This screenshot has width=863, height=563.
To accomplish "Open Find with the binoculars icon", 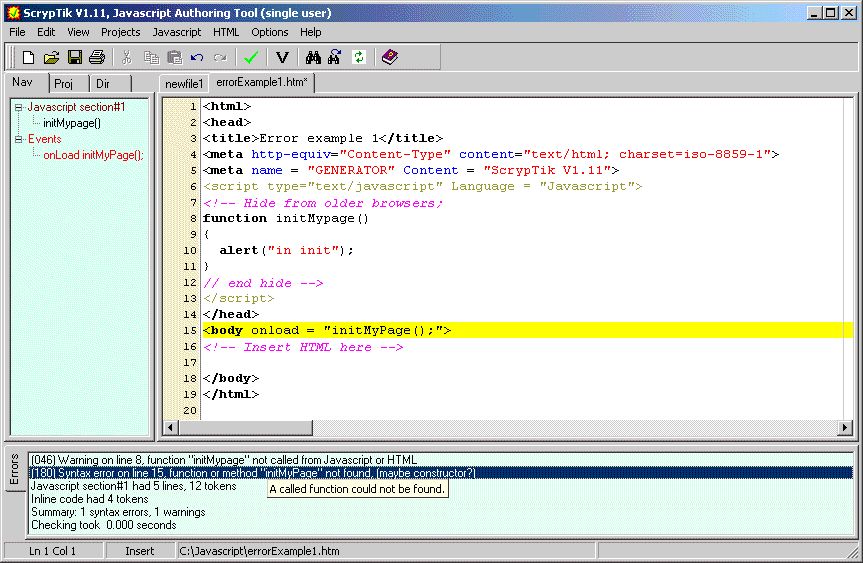I will point(313,58).
